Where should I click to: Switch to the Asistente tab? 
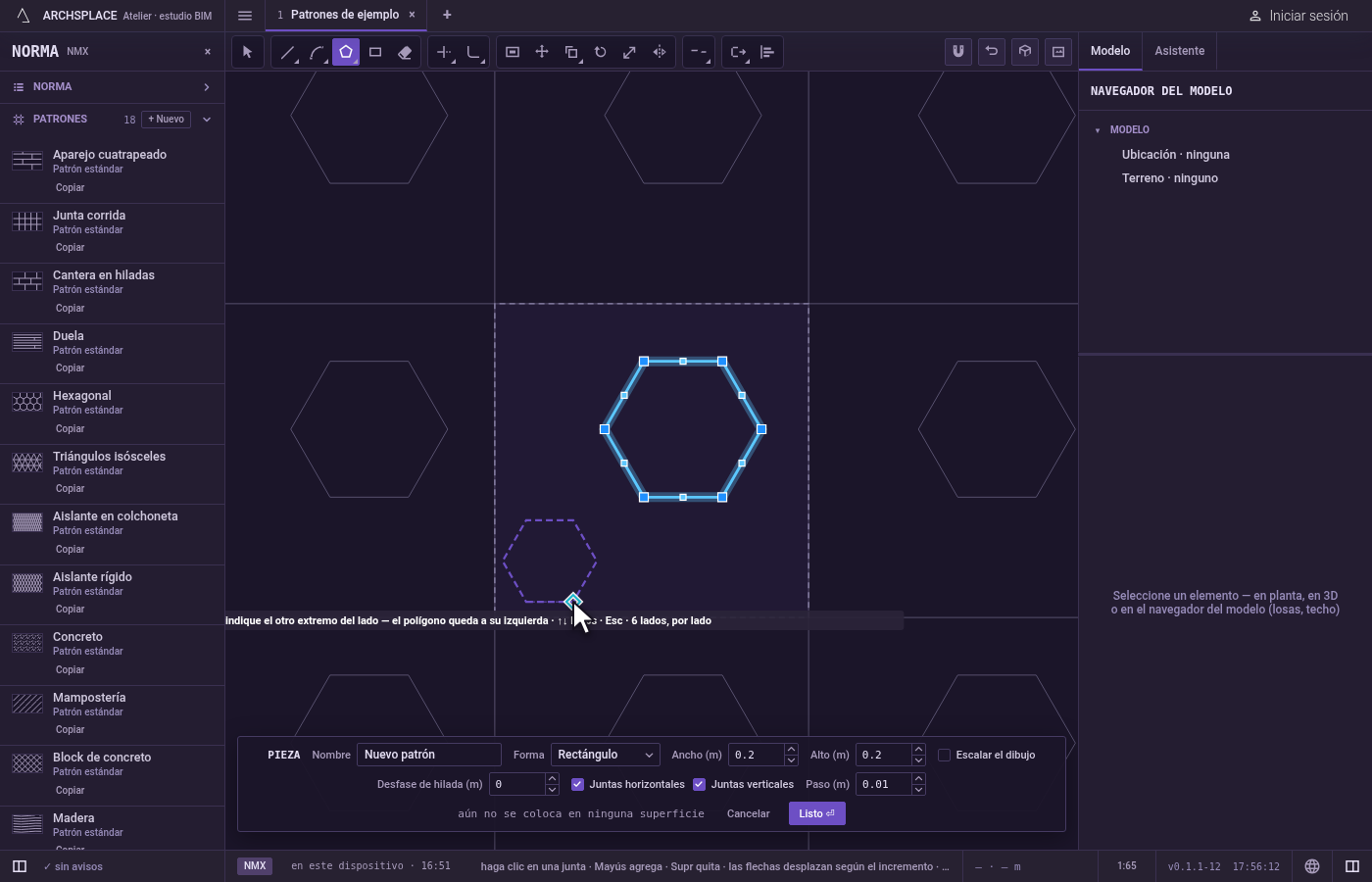point(1179,51)
